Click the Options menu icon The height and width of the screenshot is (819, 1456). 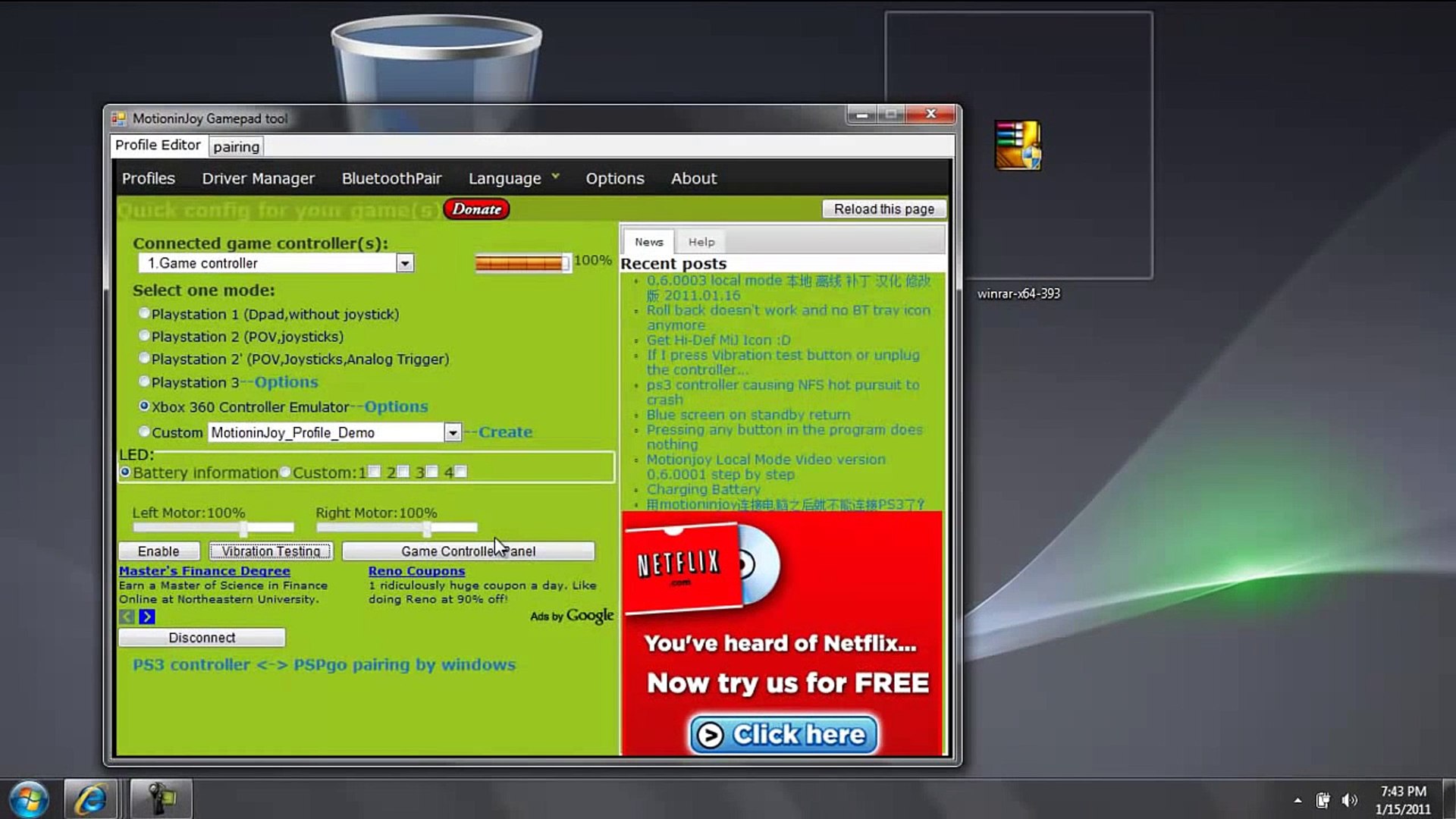tap(614, 178)
